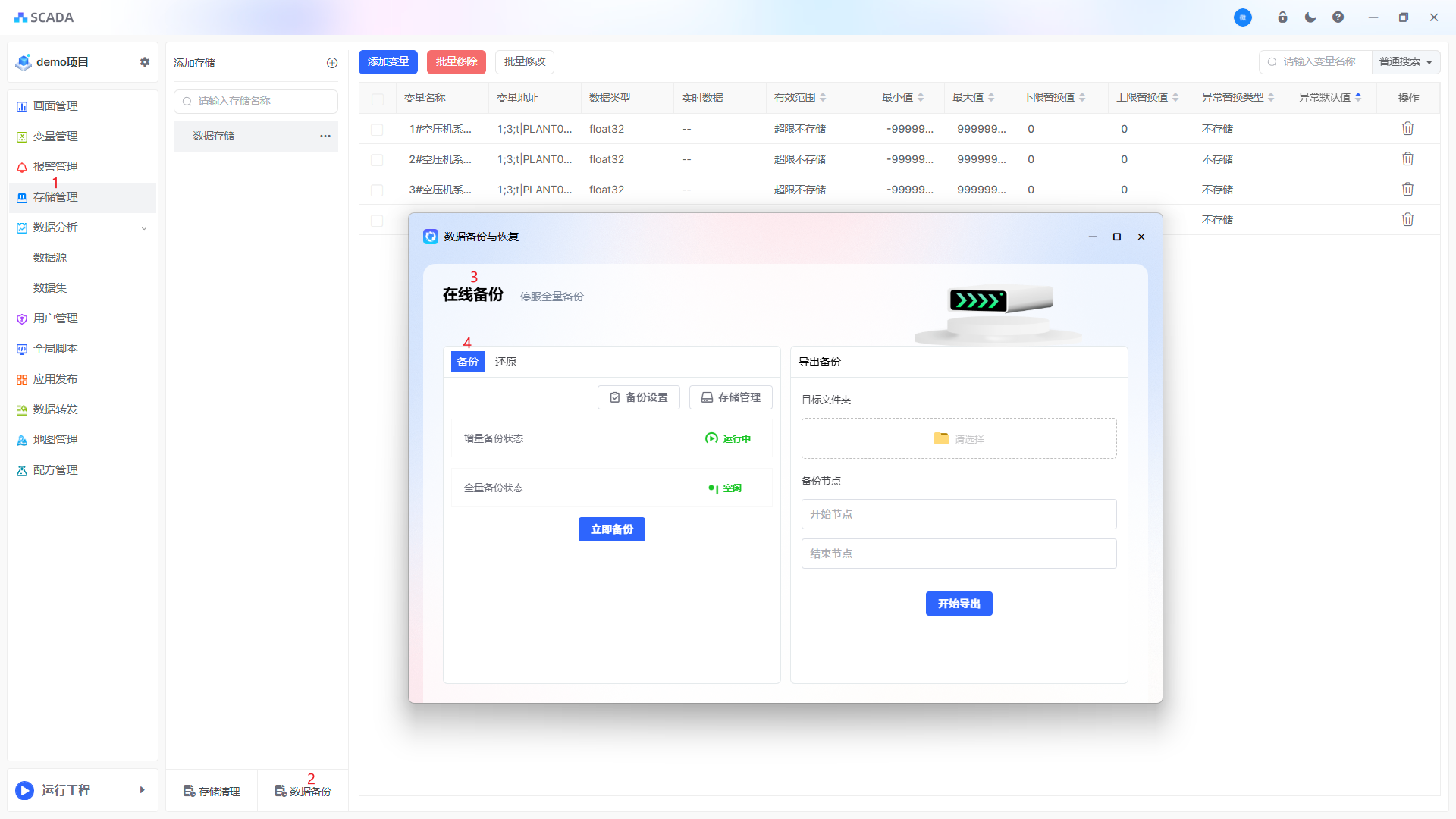Click the project settings gear beside demo项目

145,62
